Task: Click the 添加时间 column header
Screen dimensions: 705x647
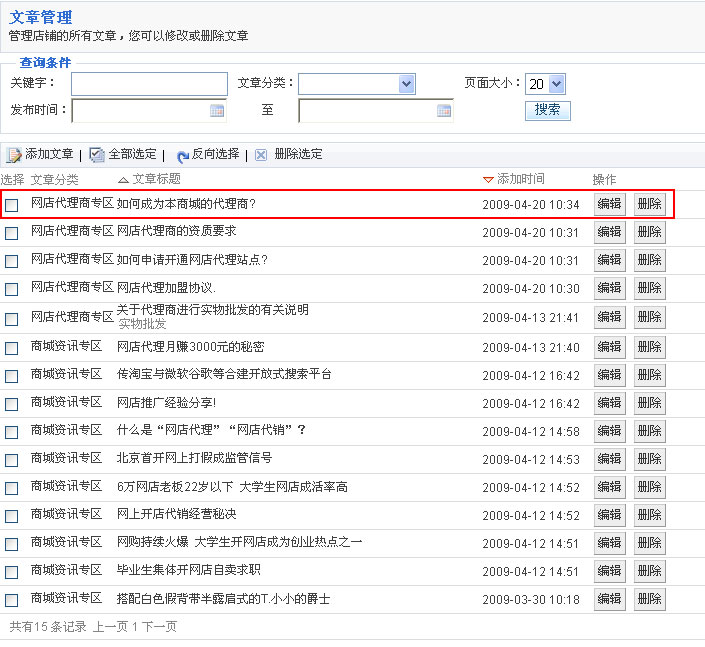Action: tap(521, 179)
